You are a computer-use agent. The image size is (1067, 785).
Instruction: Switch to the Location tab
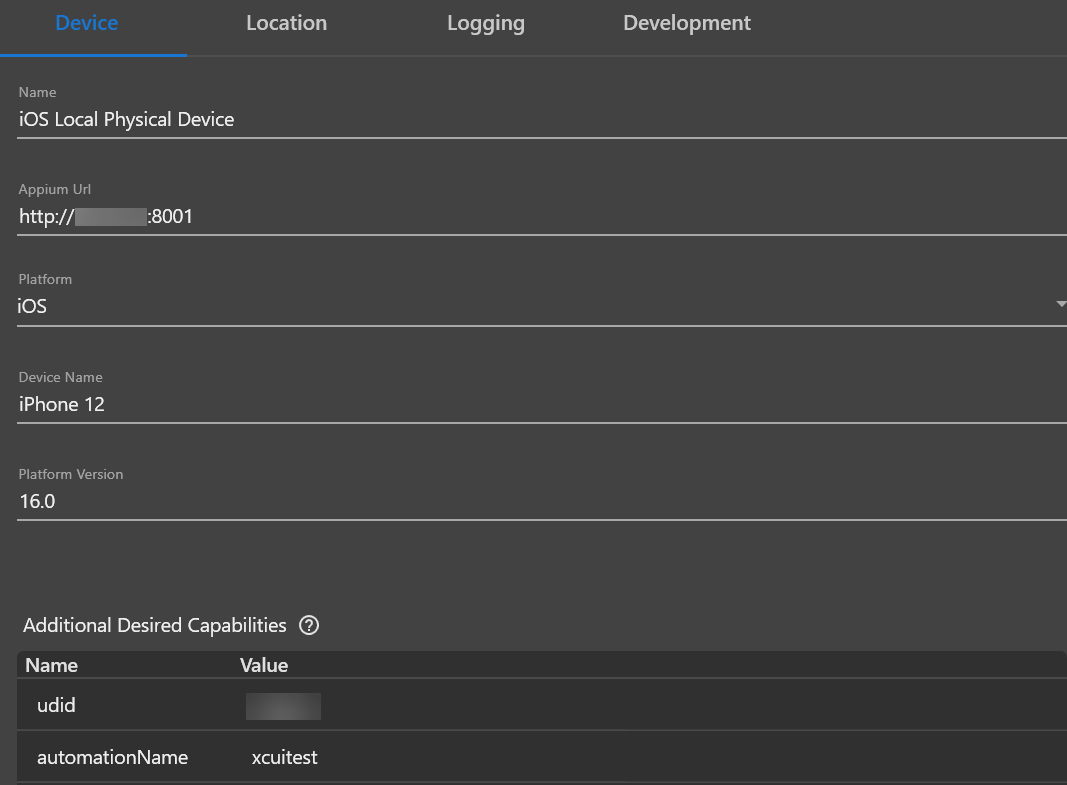tap(286, 22)
